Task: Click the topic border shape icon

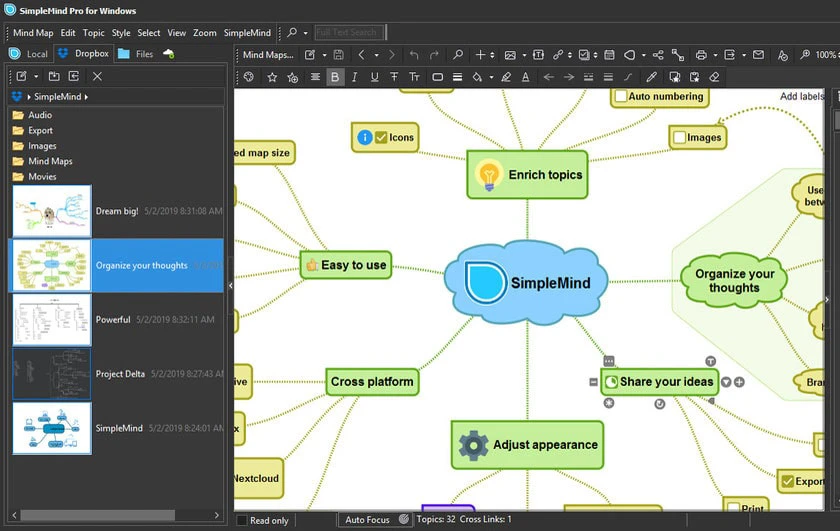Action: (437, 77)
